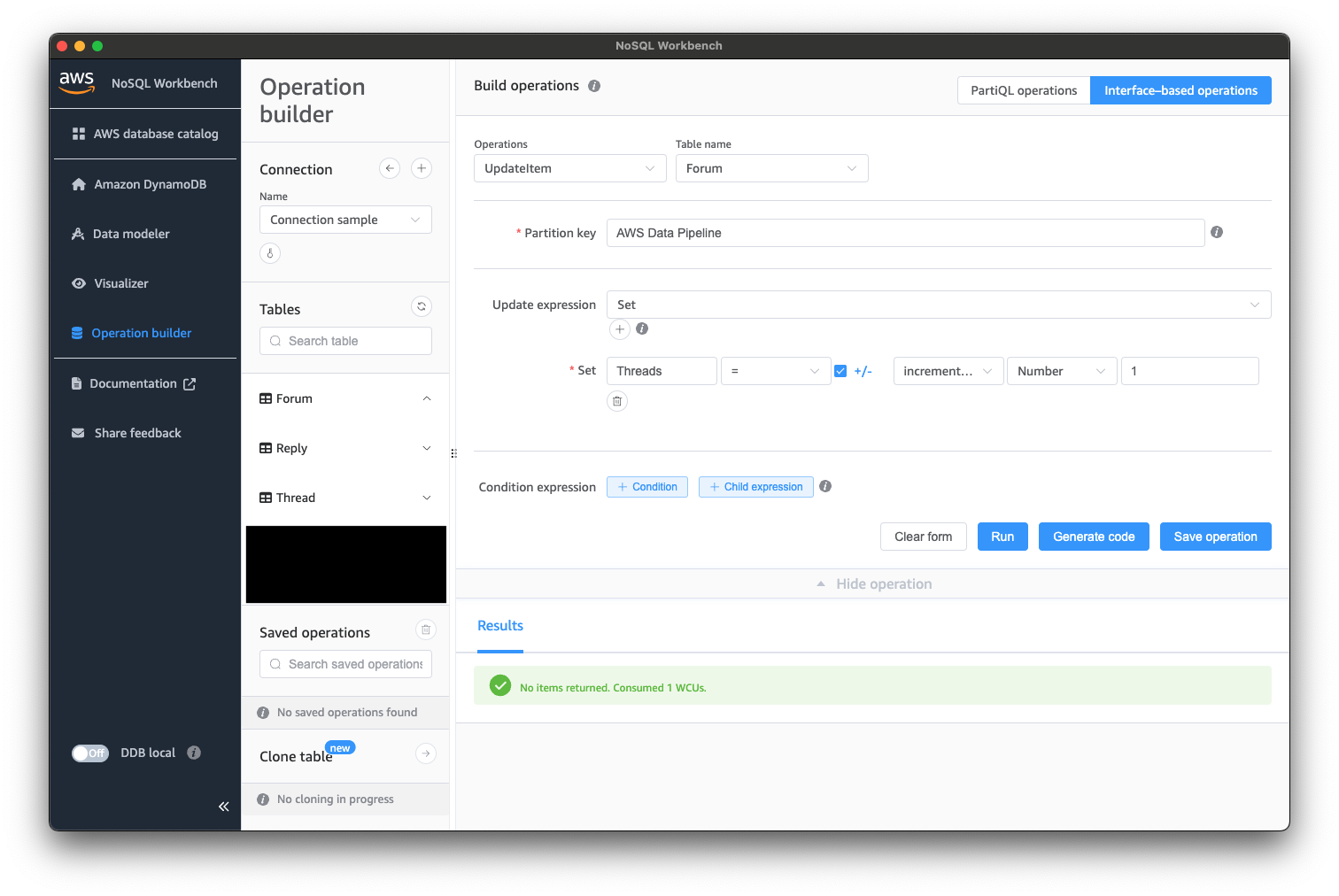Click the panel resize handle dots
The width and height of the screenshot is (1339, 896).
coord(453,453)
